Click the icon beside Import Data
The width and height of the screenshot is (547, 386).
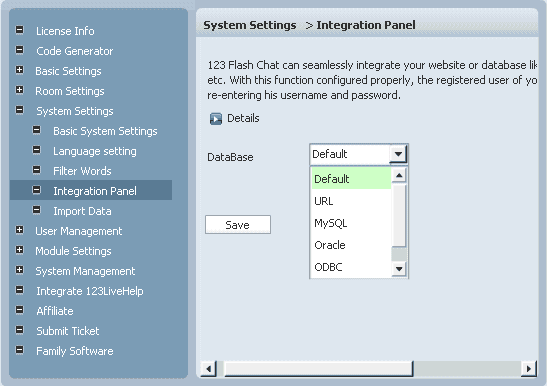(x=36, y=210)
